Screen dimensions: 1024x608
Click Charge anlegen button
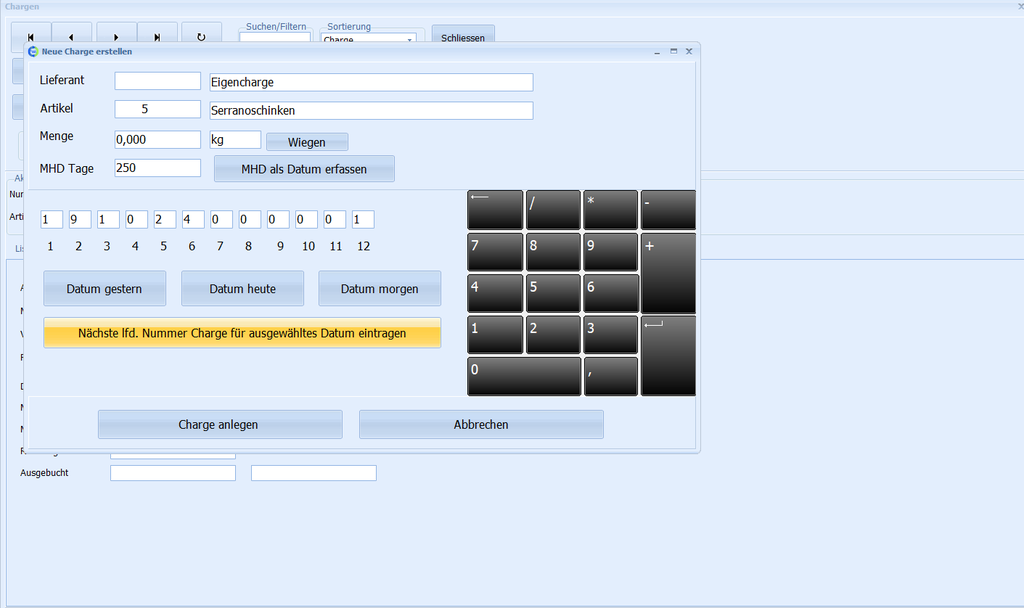[x=220, y=424]
